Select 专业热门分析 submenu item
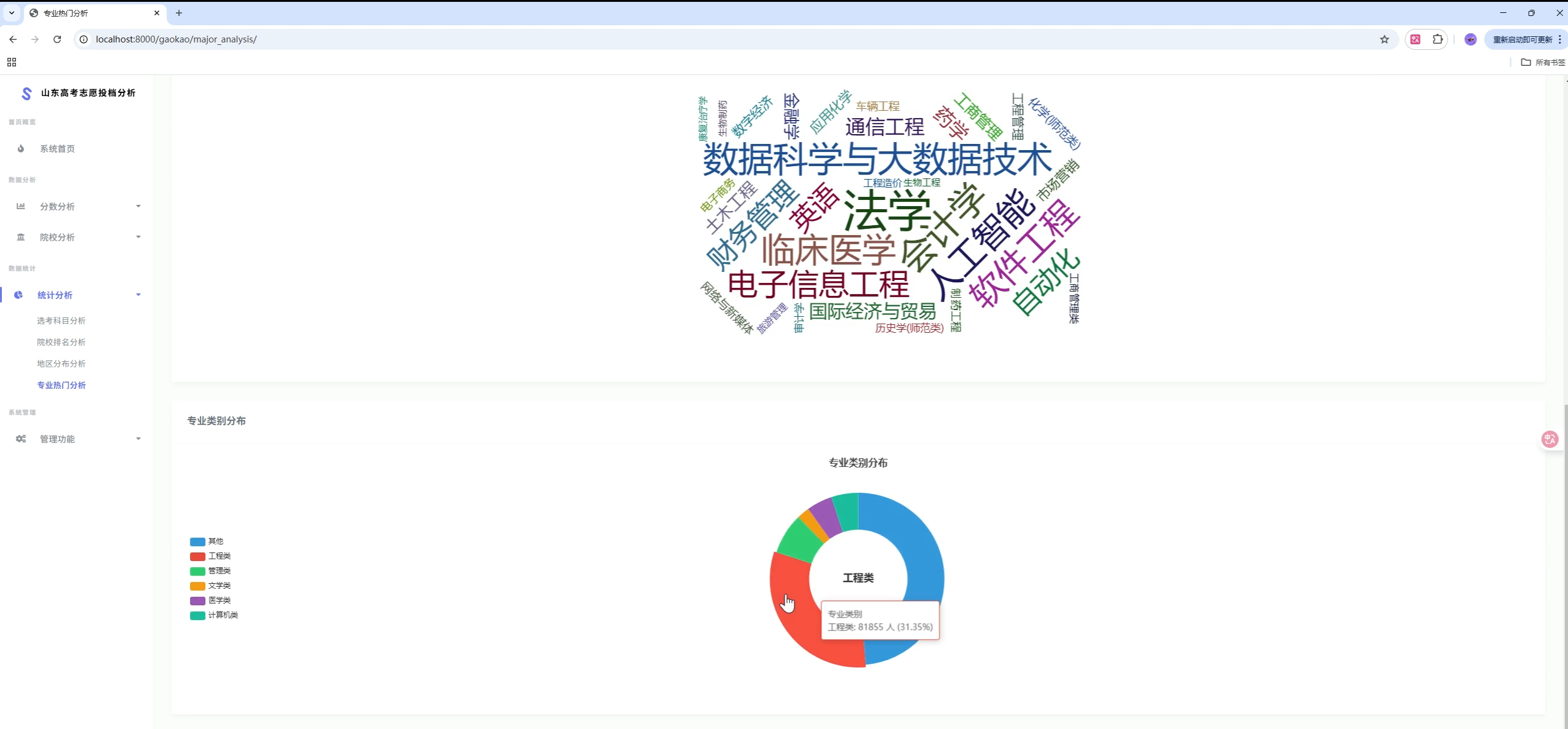Image resolution: width=1568 pixels, height=729 pixels. [61, 385]
